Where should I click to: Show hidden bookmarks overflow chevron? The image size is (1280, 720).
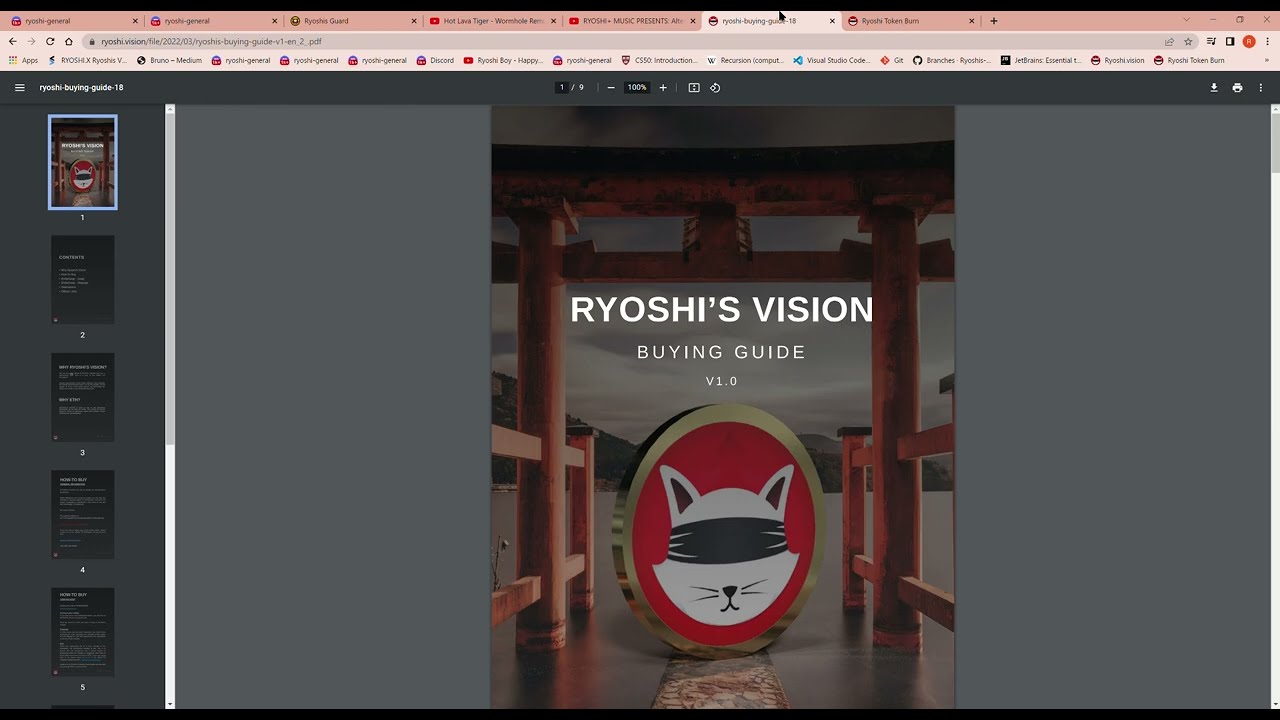pyautogui.click(x=1267, y=60)
